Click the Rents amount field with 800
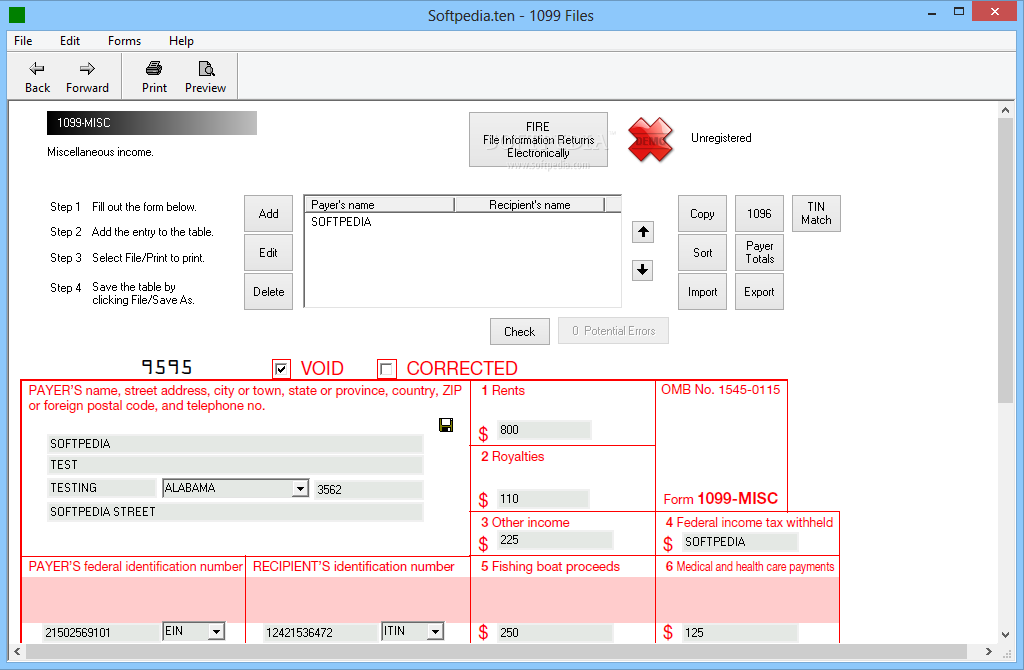1024x670 pixels. pyautogui.click(x=544, y=430)
